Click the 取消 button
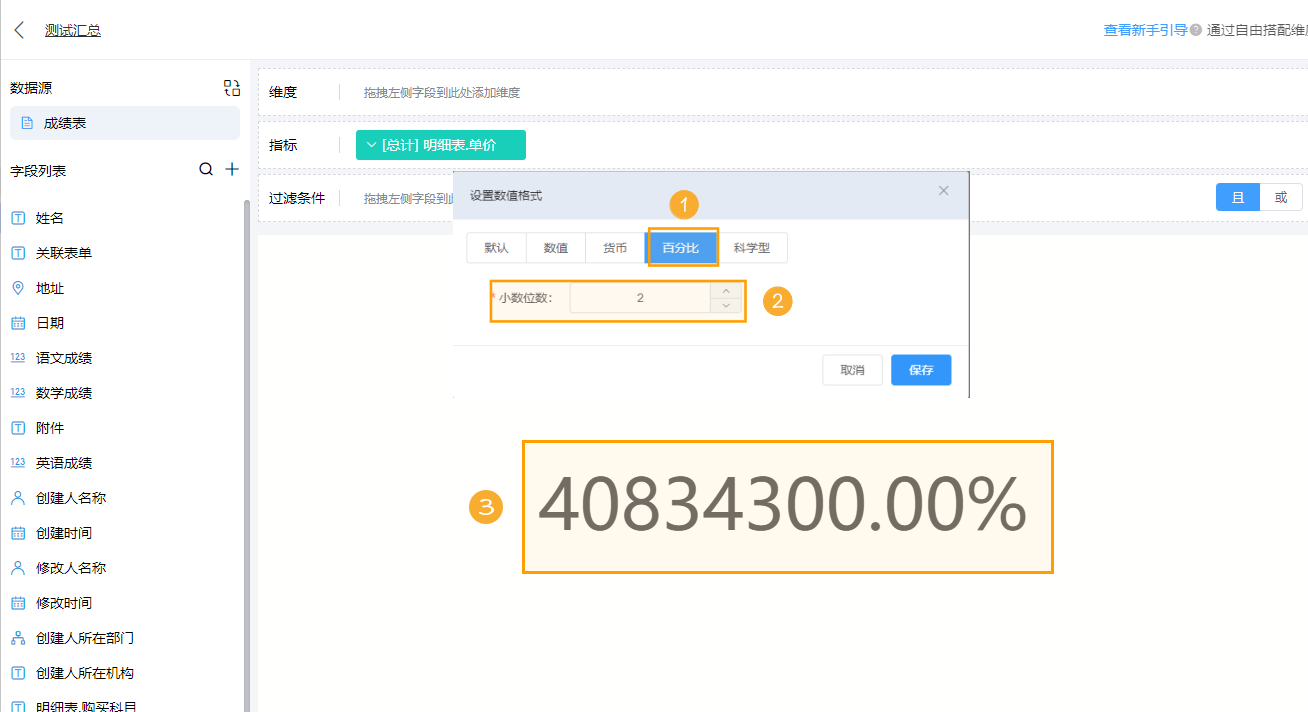This screenshot has height=712, width=1308. click(852, 370)
